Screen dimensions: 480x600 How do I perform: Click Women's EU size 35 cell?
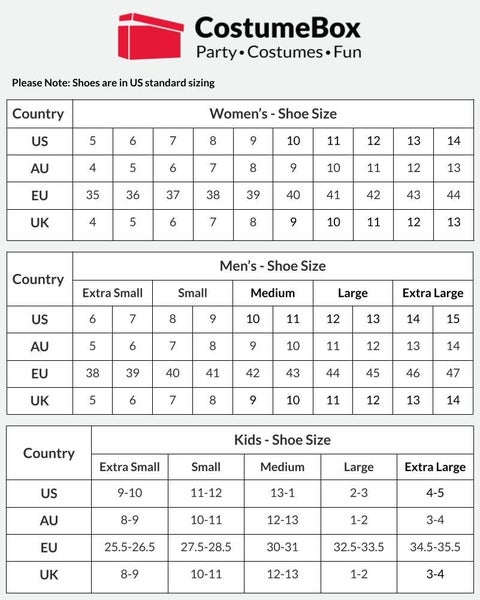coord(93,195)
